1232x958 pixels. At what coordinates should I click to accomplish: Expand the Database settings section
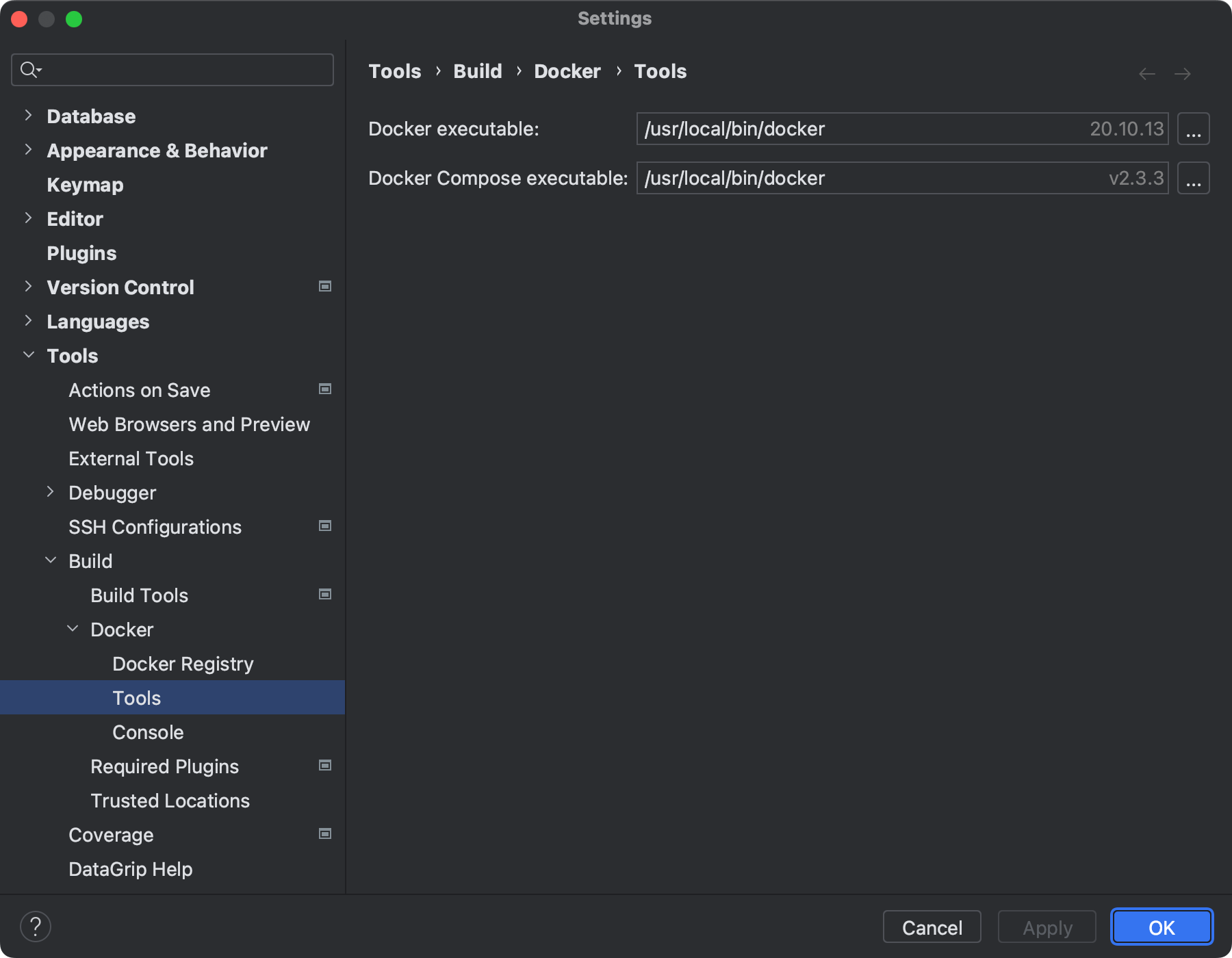point(28,116)
